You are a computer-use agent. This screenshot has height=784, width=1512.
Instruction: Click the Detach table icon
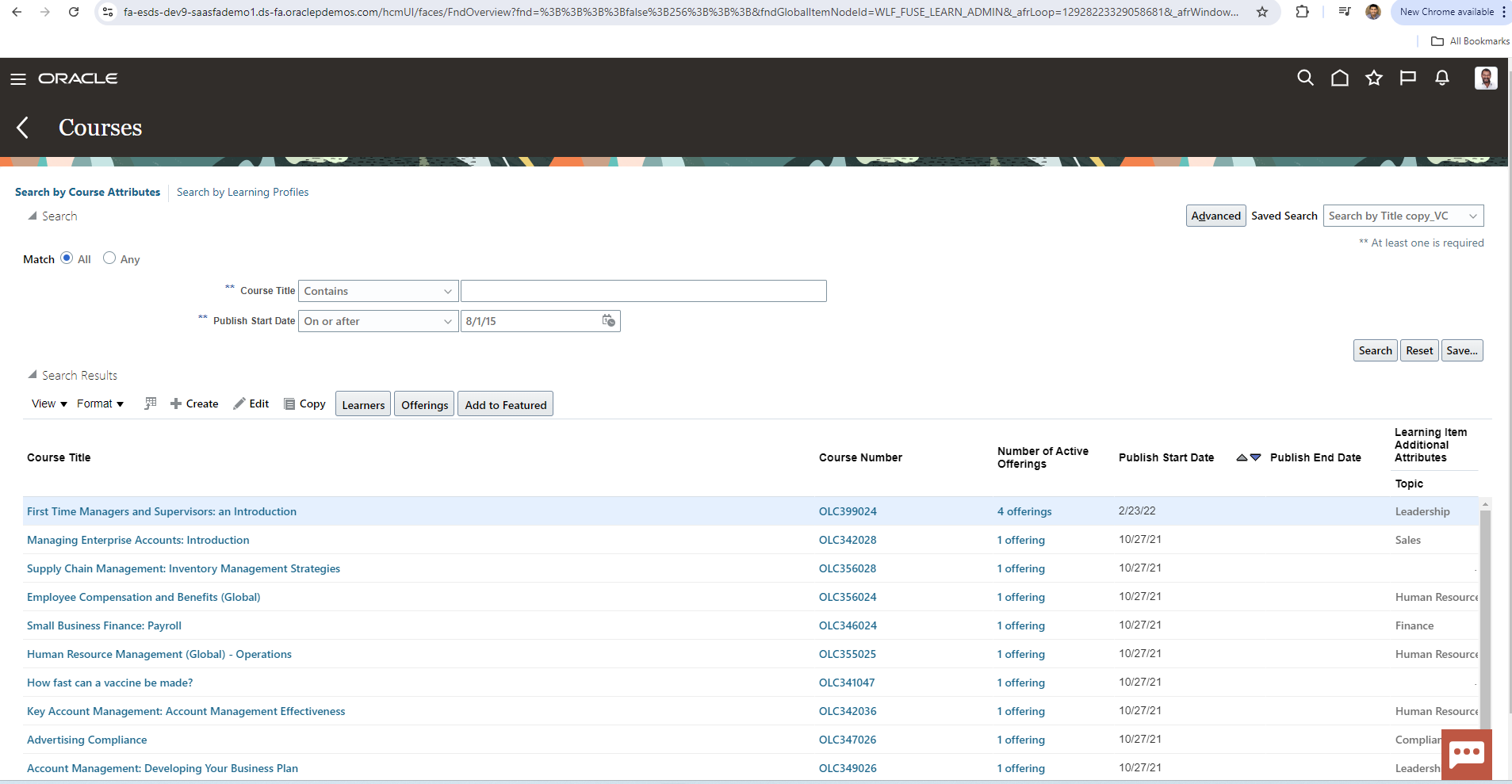pos(151,403)
